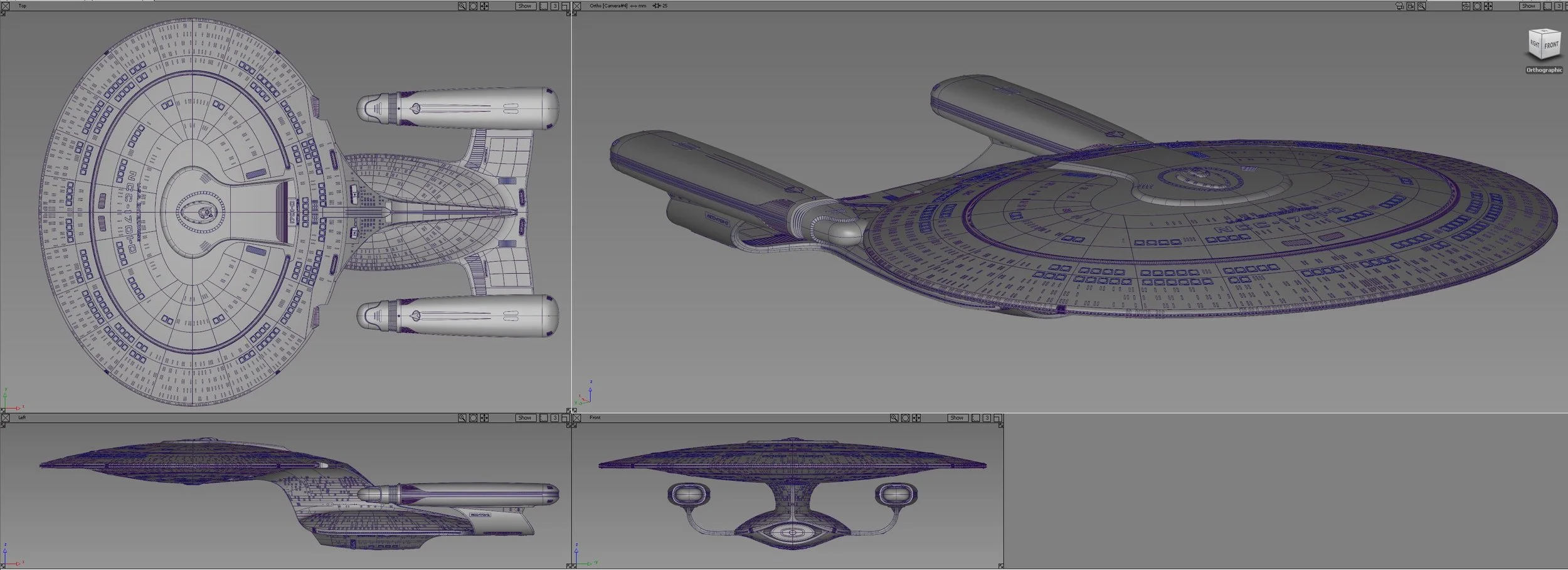Click the pan arrows icon in Left viewport
This screenshot has width=1568, height=570.
tap(484, 418)
